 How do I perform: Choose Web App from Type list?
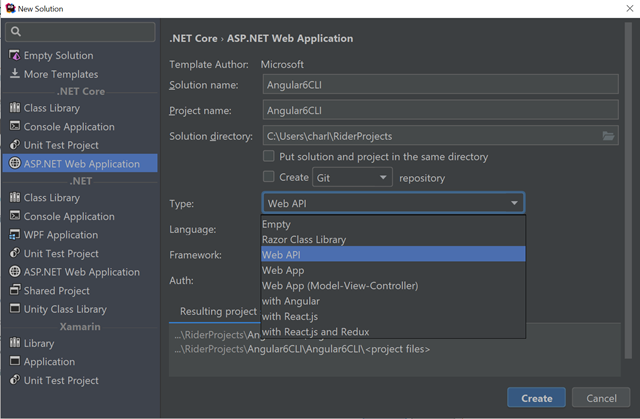pyautogui.click(x=393, y=270)
